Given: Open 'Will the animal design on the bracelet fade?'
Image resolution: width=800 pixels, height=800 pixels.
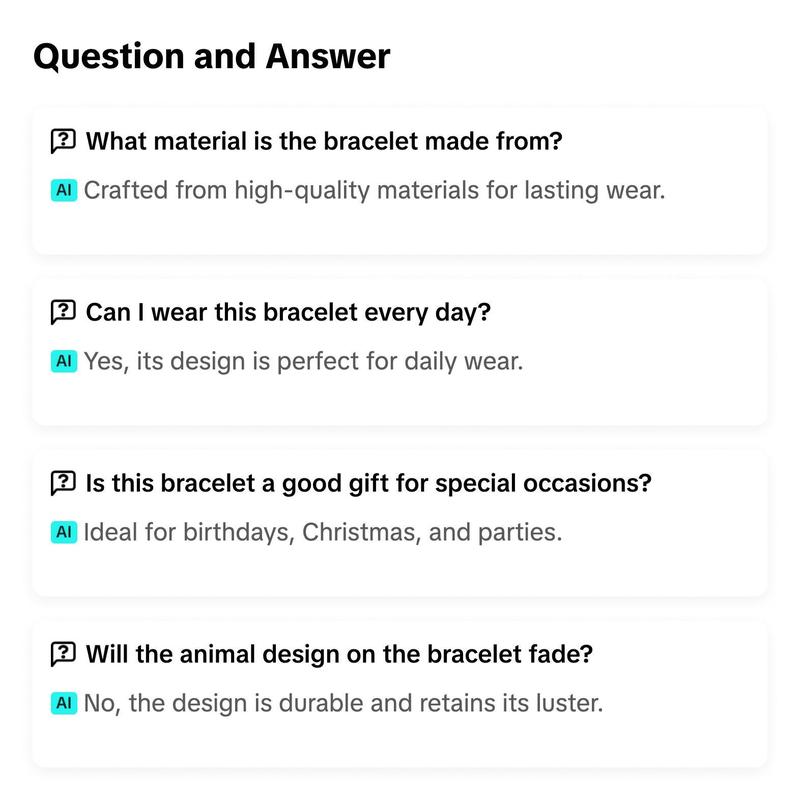Looking at the screenshot, I should tap(339, 654).
